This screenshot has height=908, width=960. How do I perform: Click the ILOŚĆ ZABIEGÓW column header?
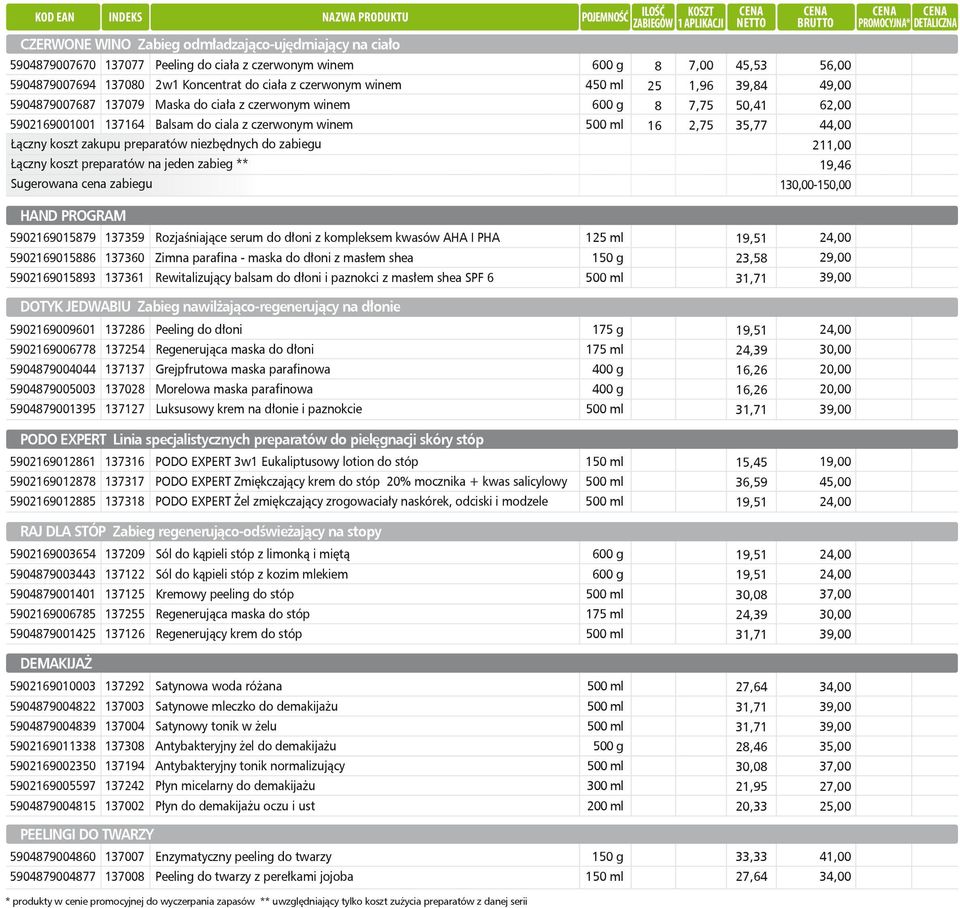(x=653, y=17)
